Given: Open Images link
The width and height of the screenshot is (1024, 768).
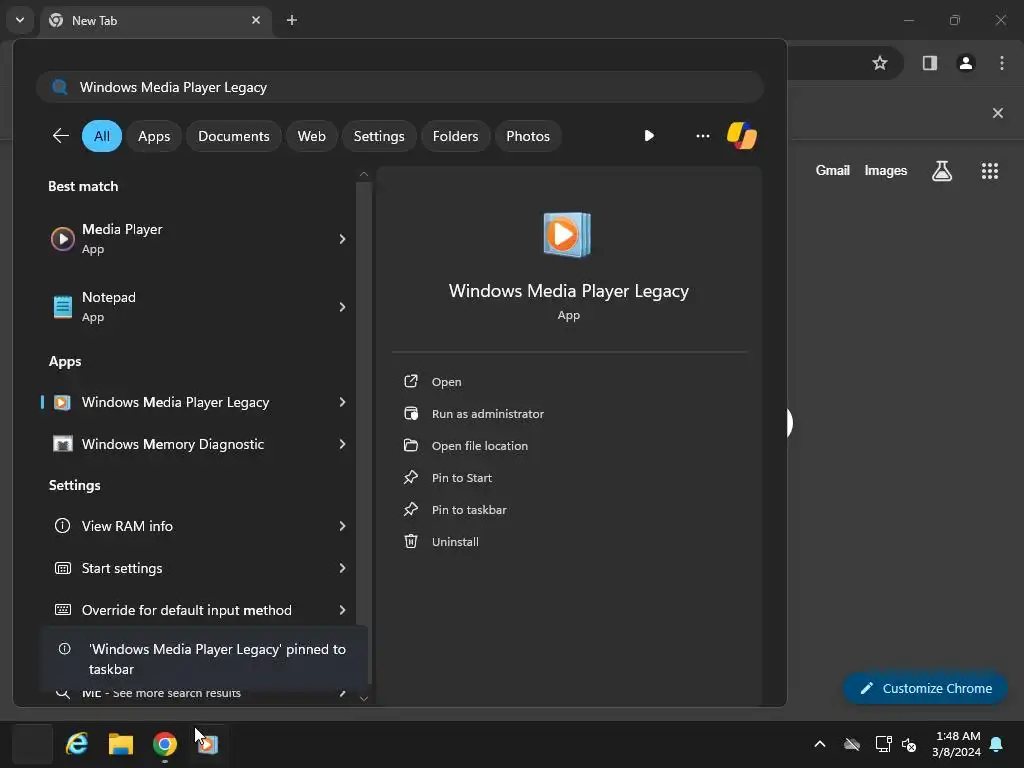Looking at the screenshot, I should (x=886, y=170).
